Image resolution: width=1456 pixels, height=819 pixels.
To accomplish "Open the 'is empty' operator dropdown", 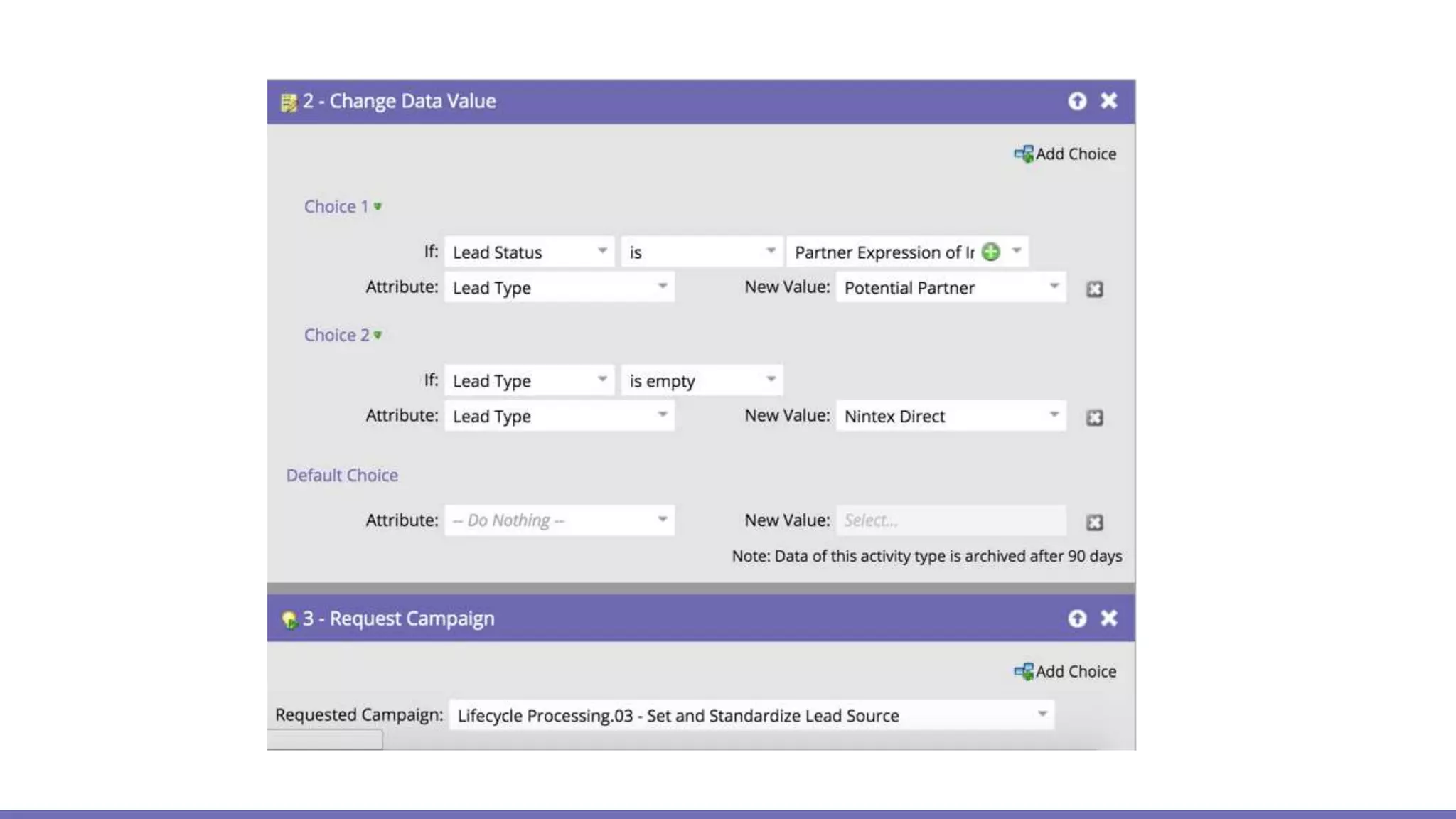I will (x=771, y=380).
